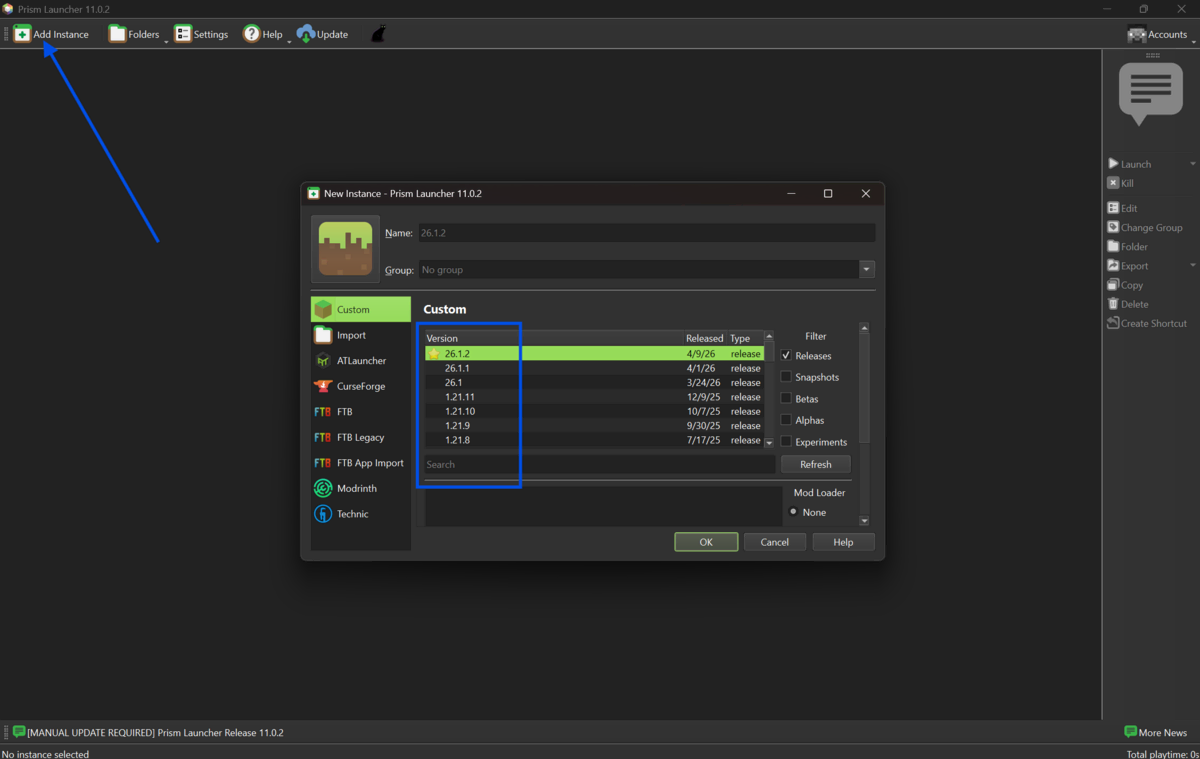
Task: Select the ATLauncher source icon
Action: click(323, 361)
